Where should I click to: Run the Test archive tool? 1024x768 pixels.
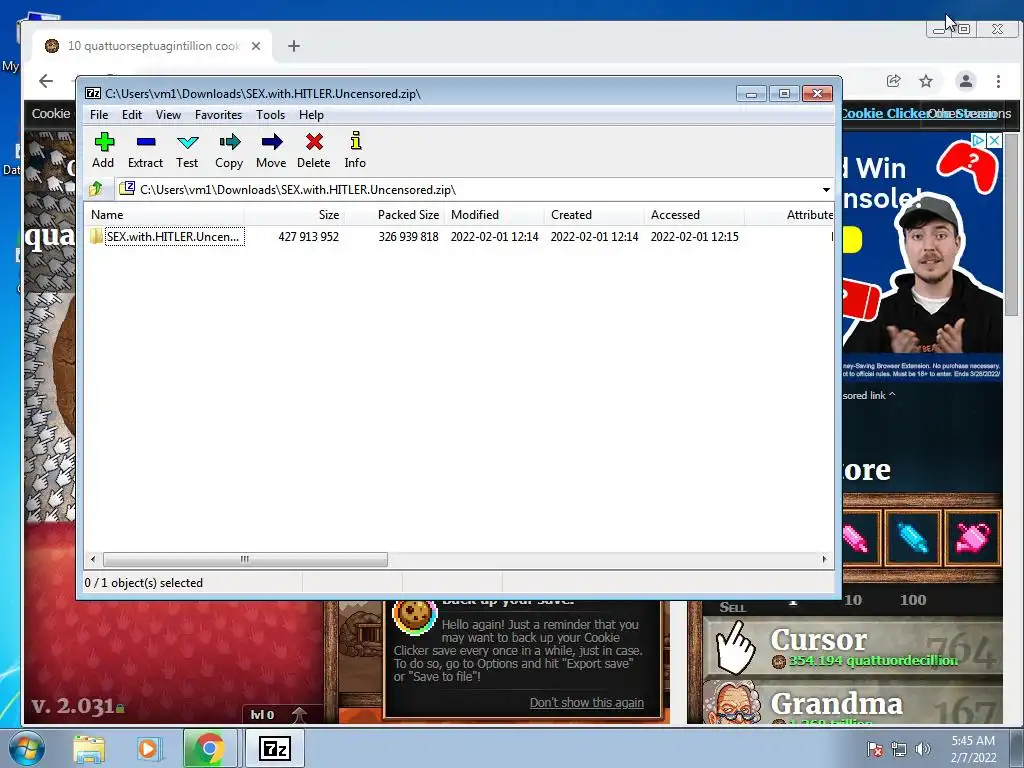tap(187, 150)
